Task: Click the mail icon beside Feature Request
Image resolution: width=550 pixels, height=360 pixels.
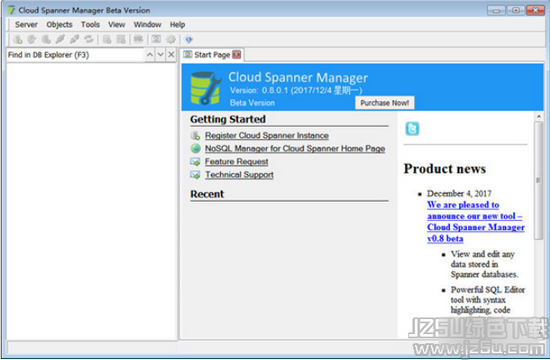Action: (x=195, y=162)
